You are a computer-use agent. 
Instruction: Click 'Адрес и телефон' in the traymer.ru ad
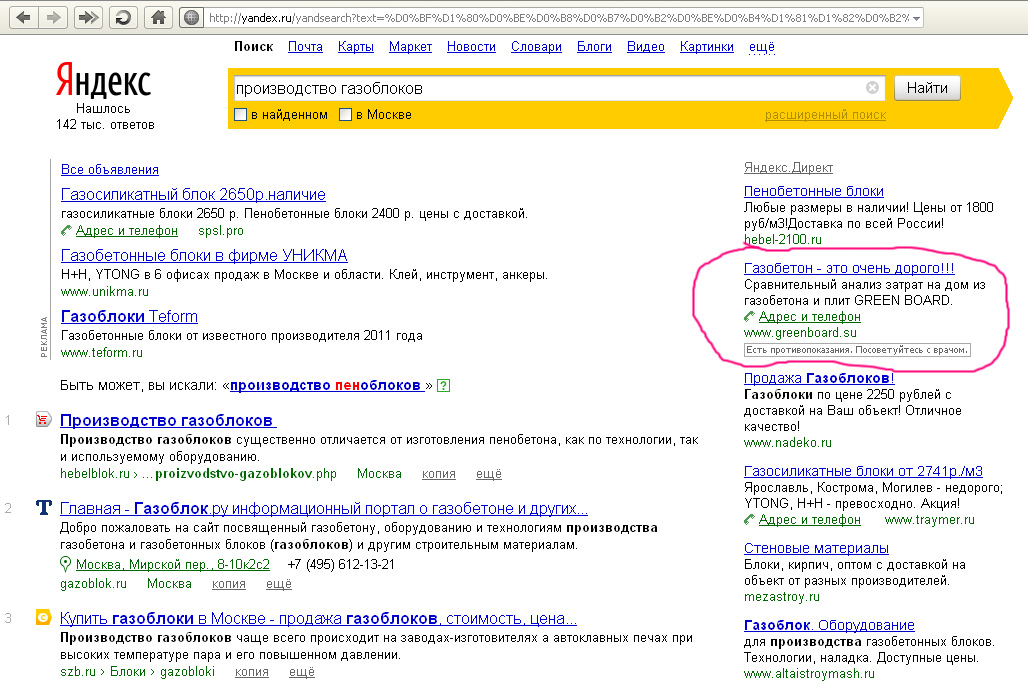pyautogui.click(x=810, y=519)
